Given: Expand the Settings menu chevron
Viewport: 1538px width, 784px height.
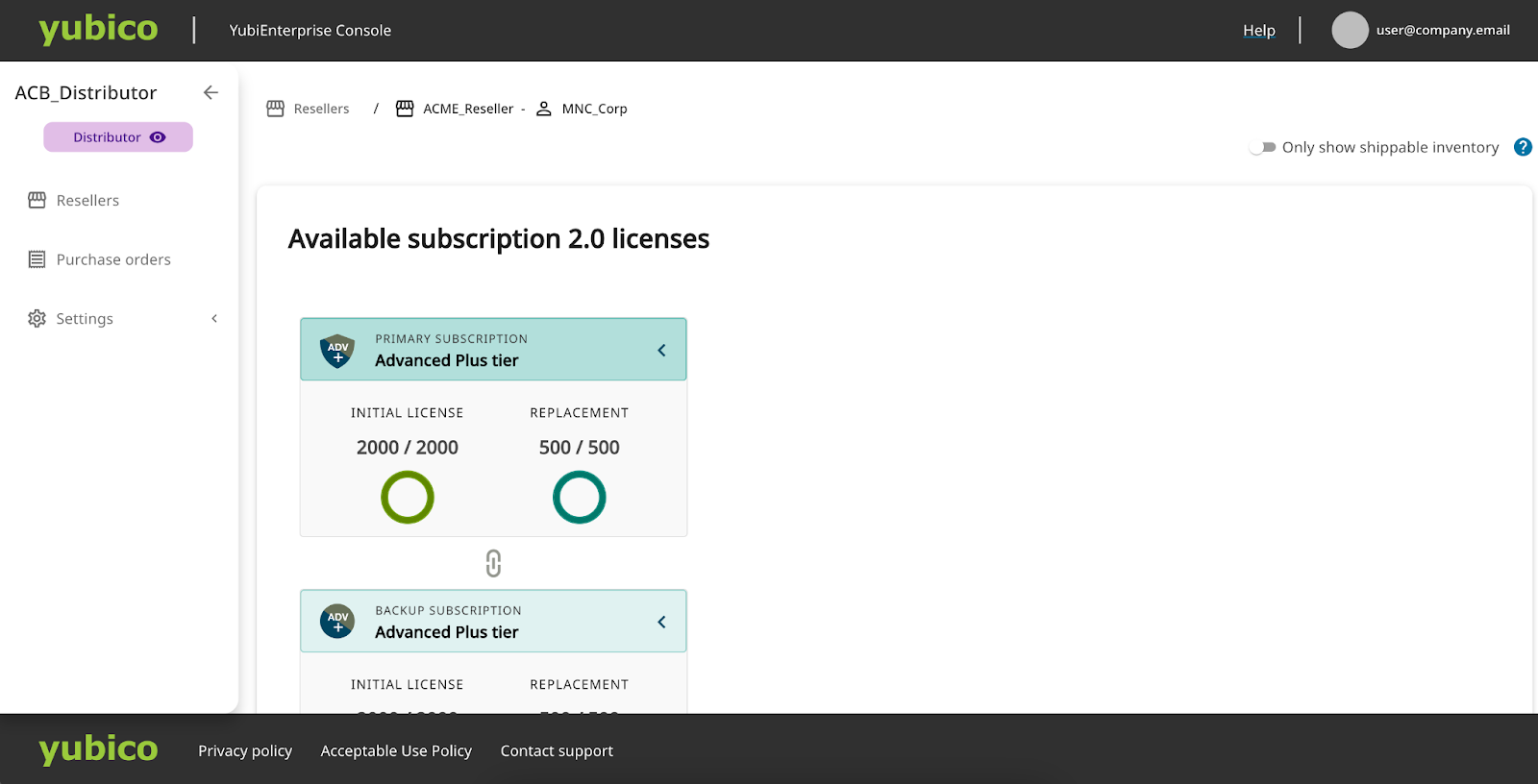Looking at the screenshot, I should [214, 319].
